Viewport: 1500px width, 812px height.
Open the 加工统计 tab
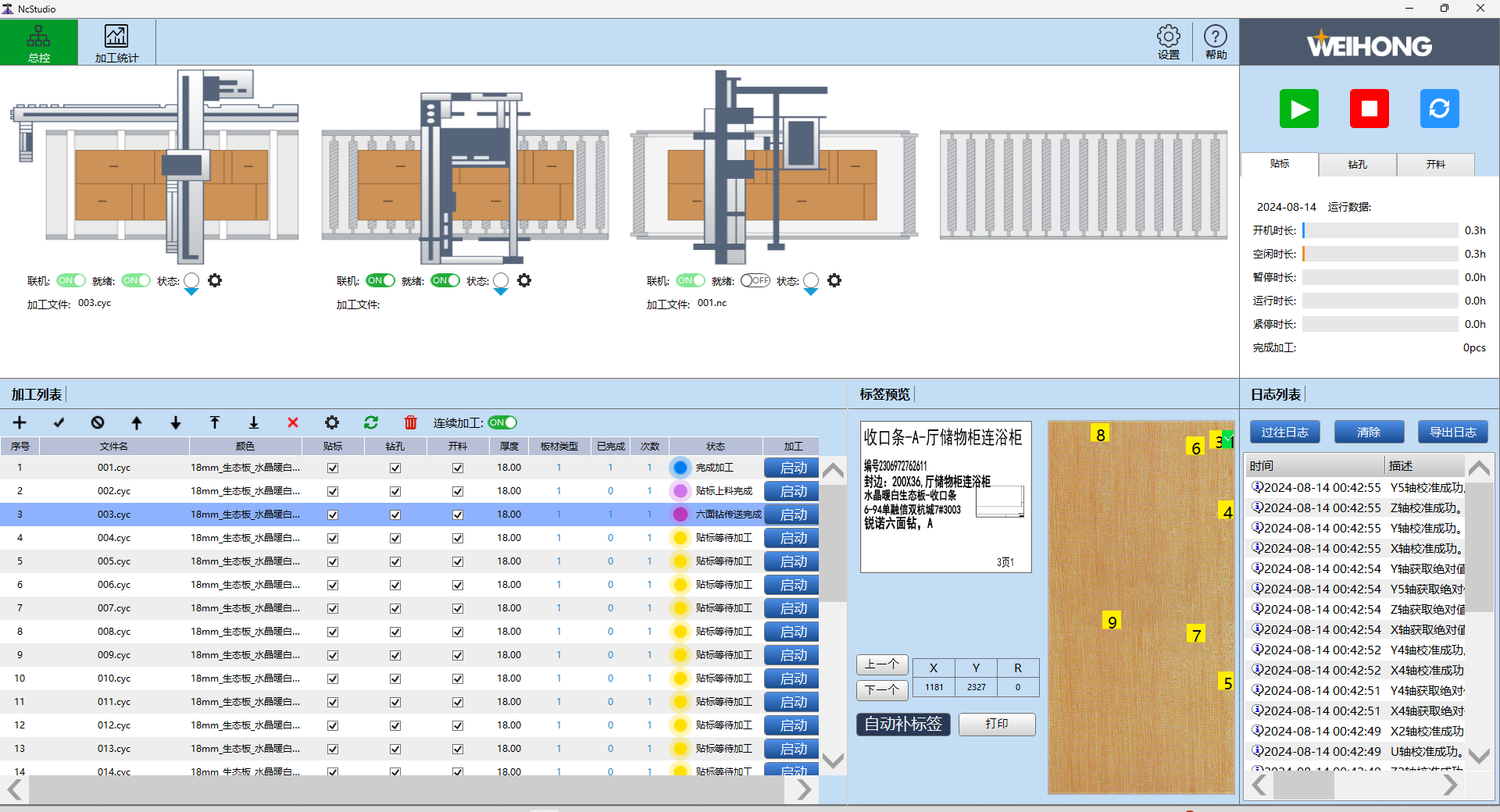(116, 43)
